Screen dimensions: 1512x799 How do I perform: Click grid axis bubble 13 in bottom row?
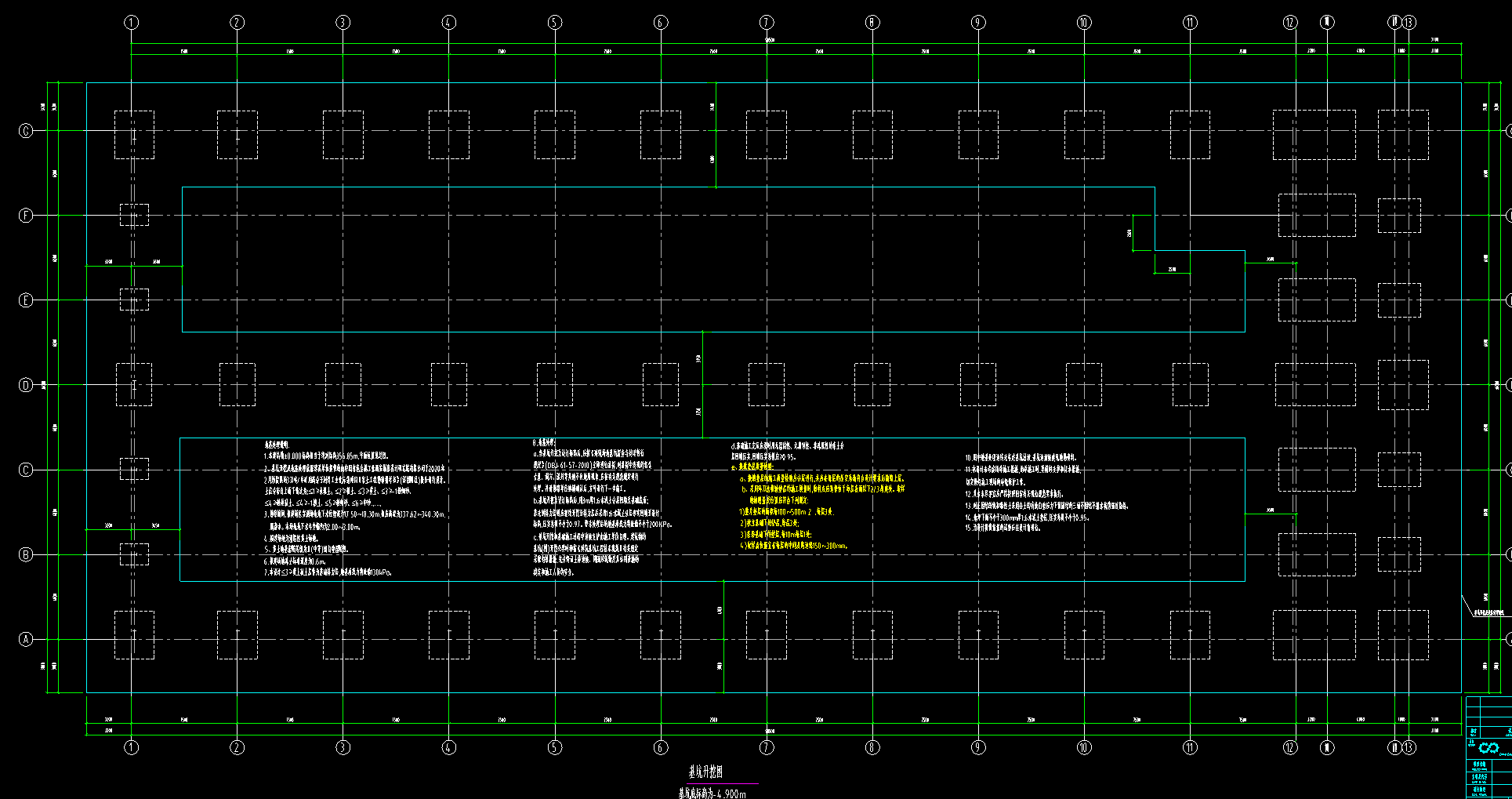[1409, 747]
